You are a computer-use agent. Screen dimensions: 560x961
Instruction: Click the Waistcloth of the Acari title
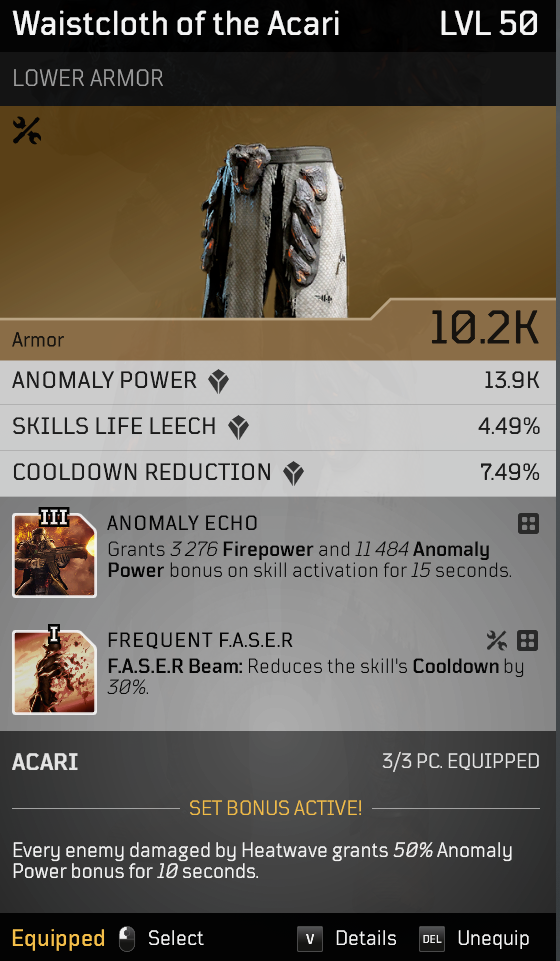176,24
